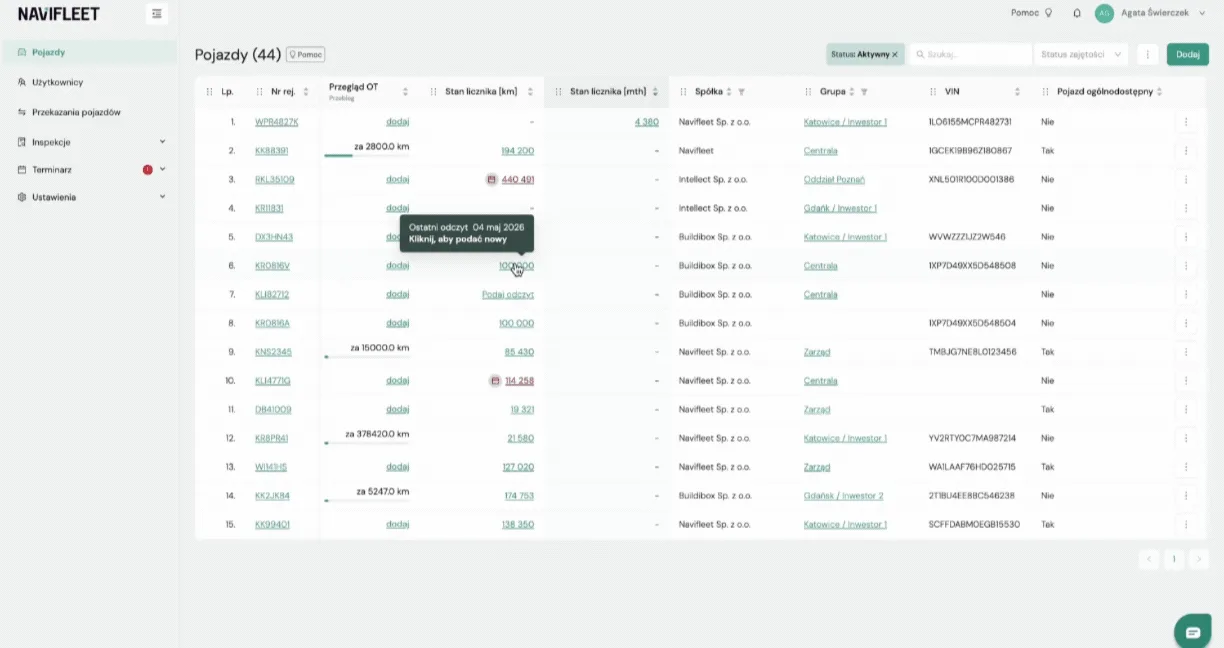Open the Status zajętości dropdown
The height and width of the screenshot is (648, 1224).
pos(1081,54)
